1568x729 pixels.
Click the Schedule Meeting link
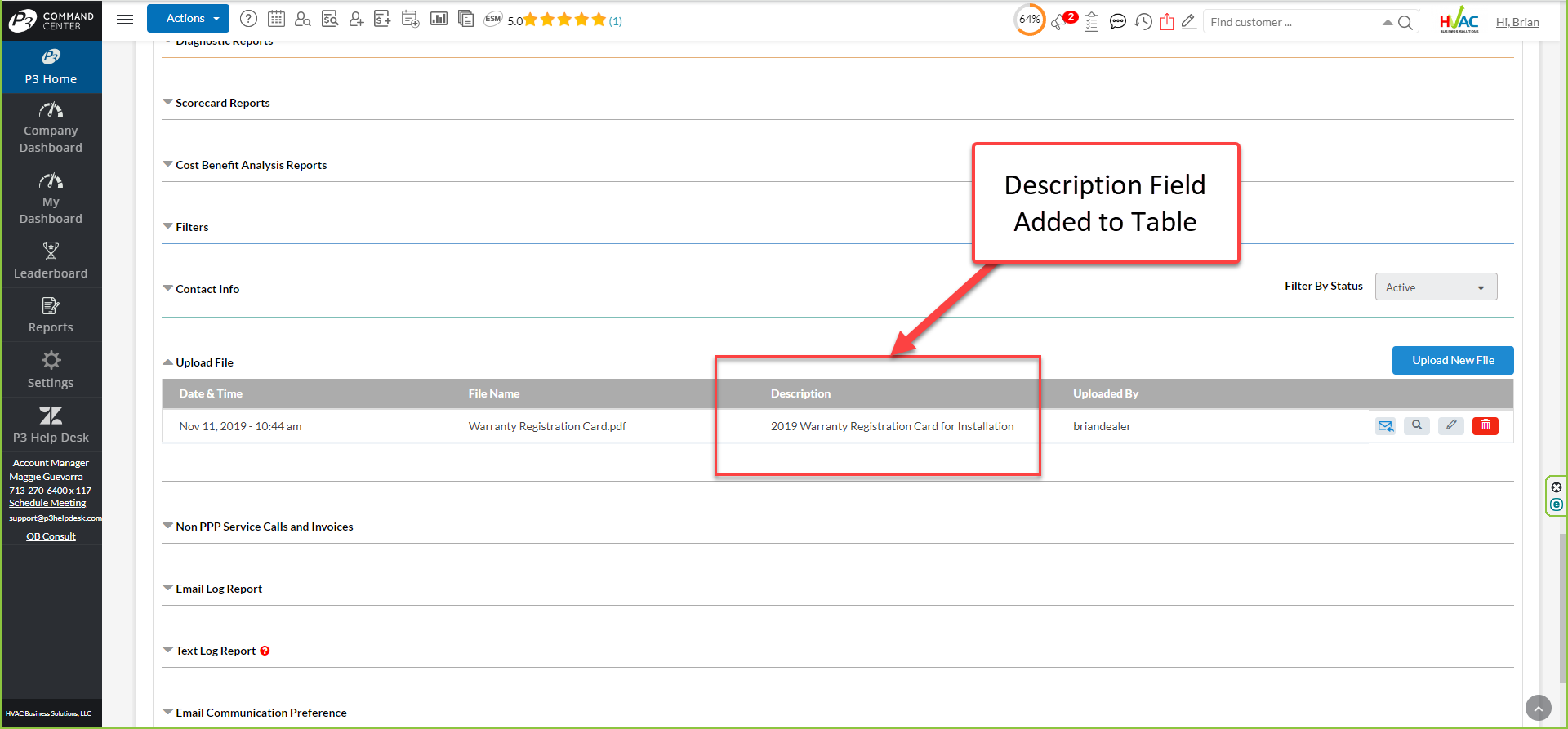tap(47, 503)
